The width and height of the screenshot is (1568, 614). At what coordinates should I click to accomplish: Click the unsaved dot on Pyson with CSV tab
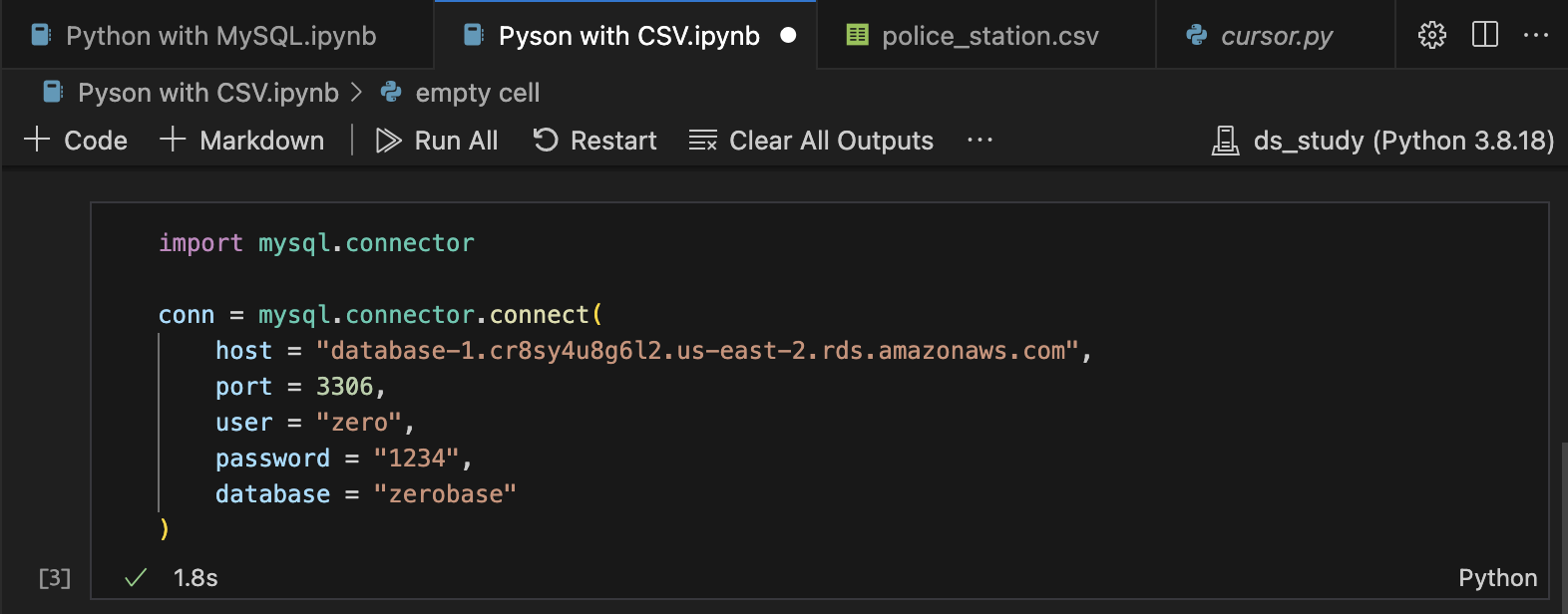pos(788,36)
